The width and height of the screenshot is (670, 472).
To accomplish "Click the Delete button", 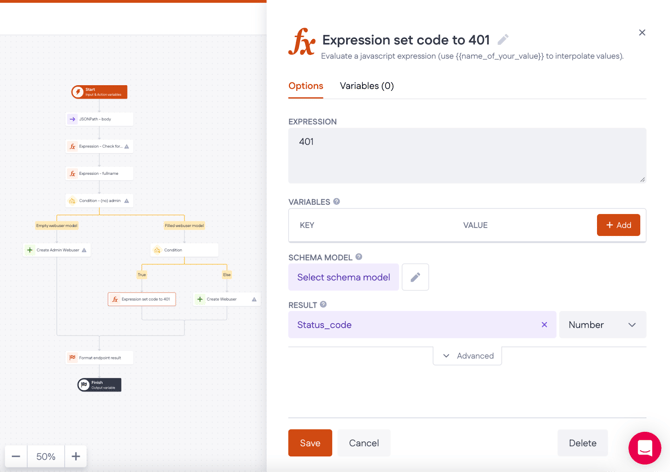I will click(x=582, y=443).
